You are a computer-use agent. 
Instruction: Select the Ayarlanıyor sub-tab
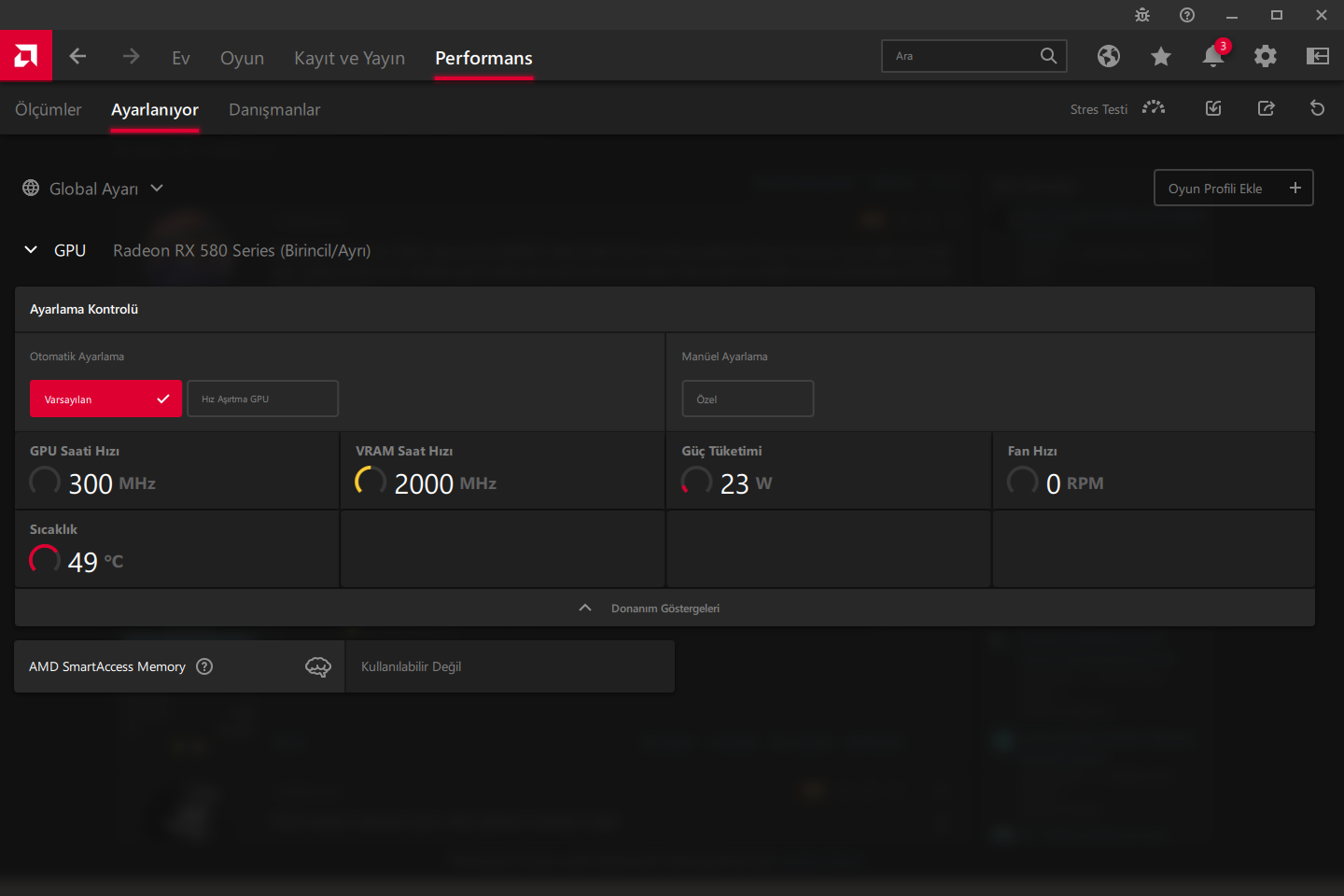[155, 109]
